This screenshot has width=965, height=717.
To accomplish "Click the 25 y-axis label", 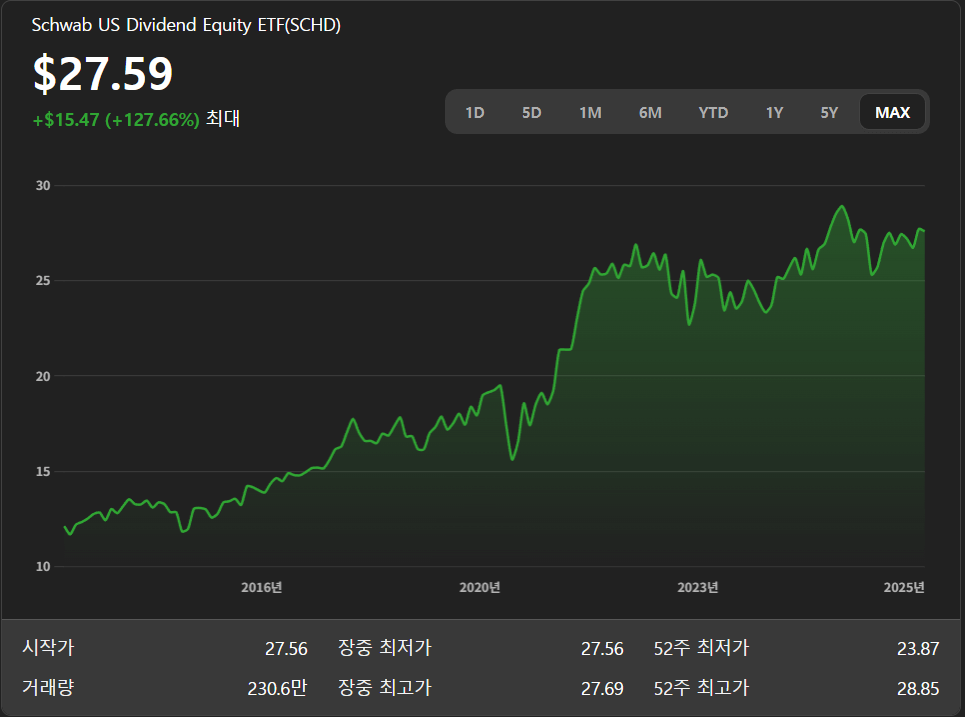I will tap(43, 281).
